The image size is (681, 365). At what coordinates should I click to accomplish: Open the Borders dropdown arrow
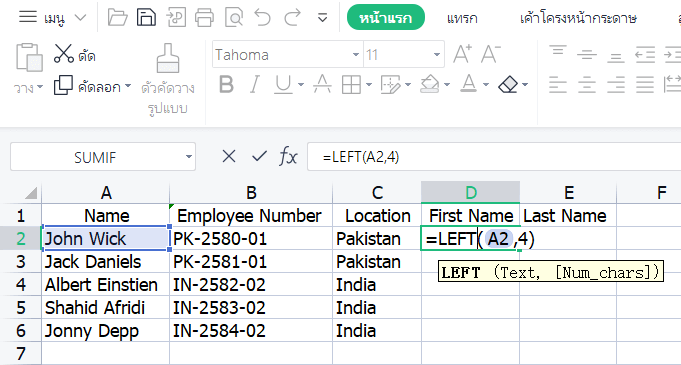[369, 85]
